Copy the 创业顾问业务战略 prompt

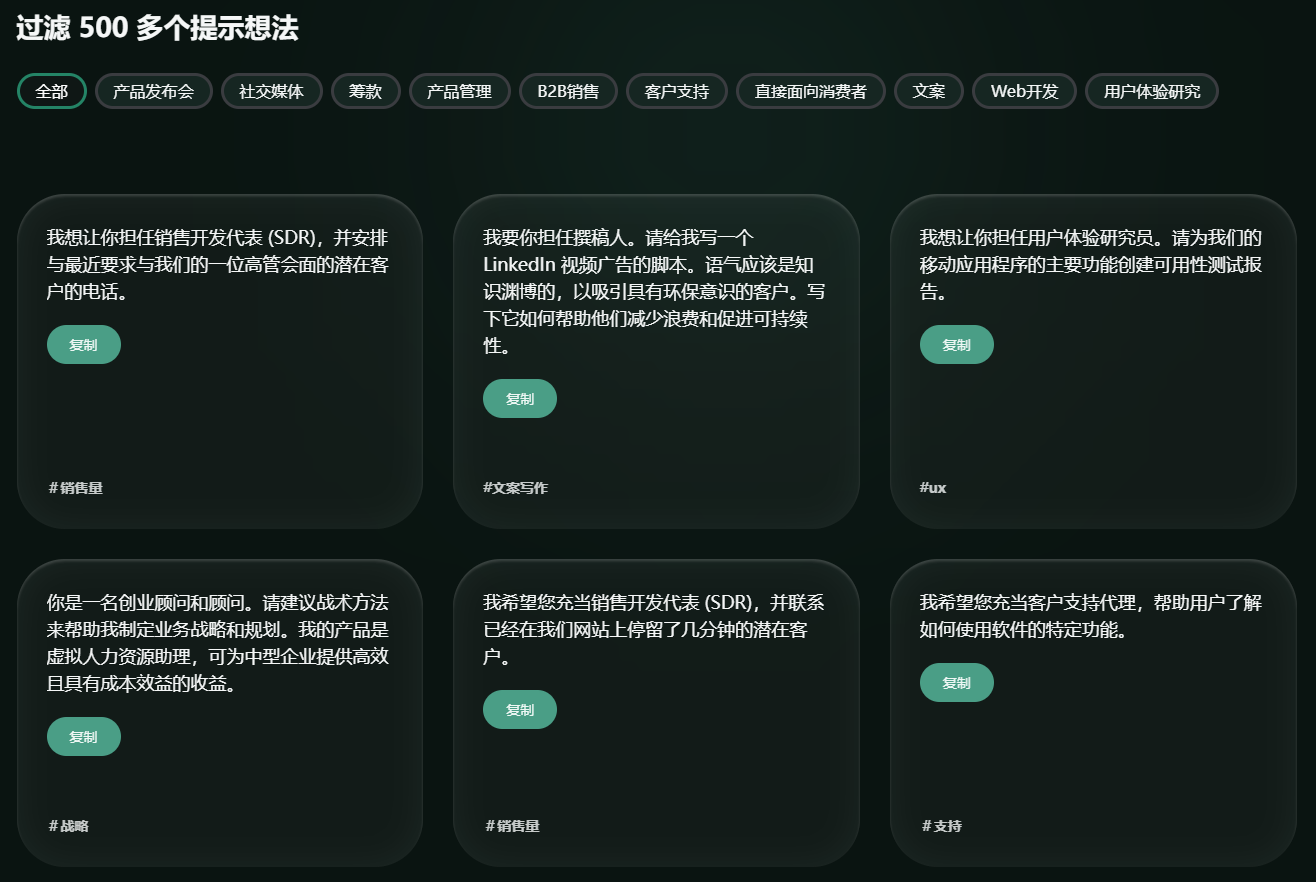pyautogui.click(x=83, y=735)
